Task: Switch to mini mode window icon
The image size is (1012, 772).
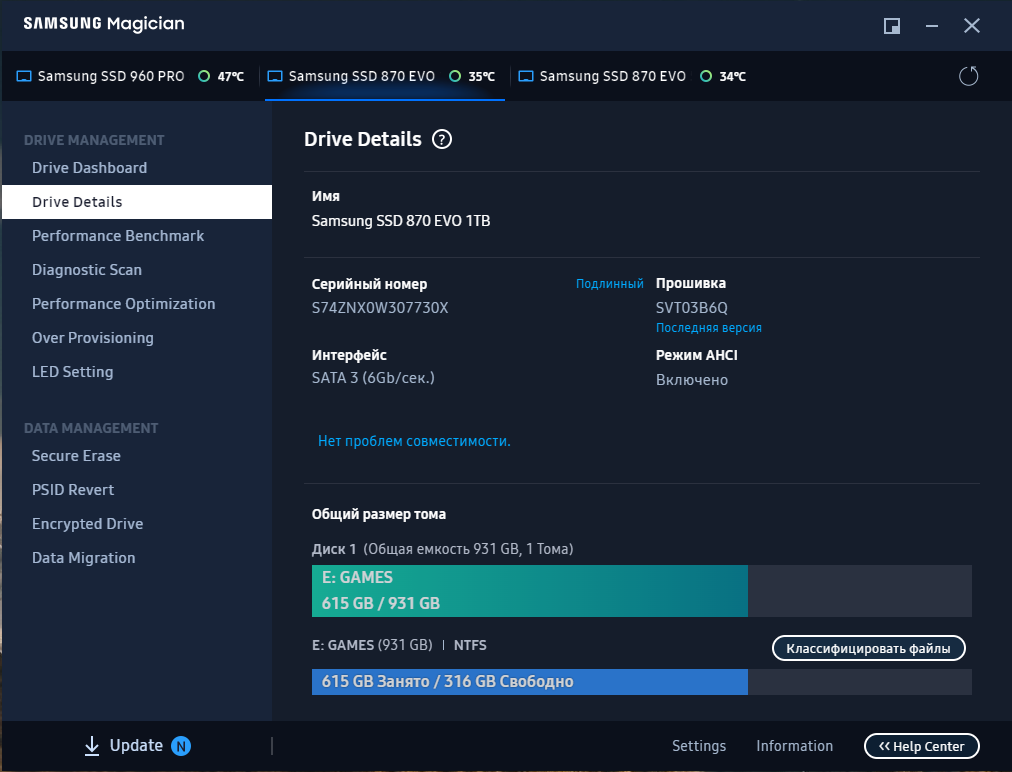Action: click(892, 26)
